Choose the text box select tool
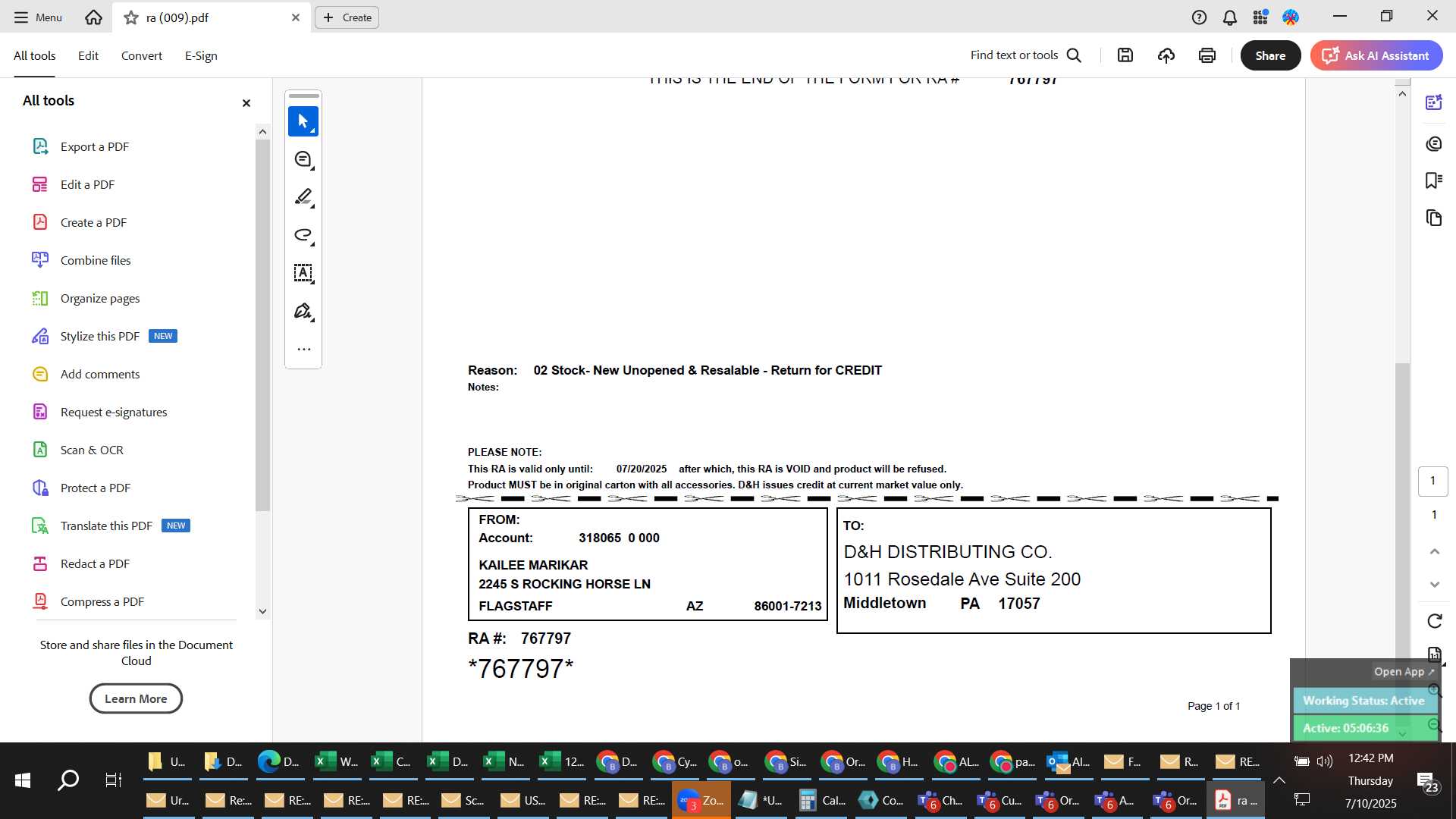The image size is (1456, 819). pyautogui.click(x=303, y=273)
